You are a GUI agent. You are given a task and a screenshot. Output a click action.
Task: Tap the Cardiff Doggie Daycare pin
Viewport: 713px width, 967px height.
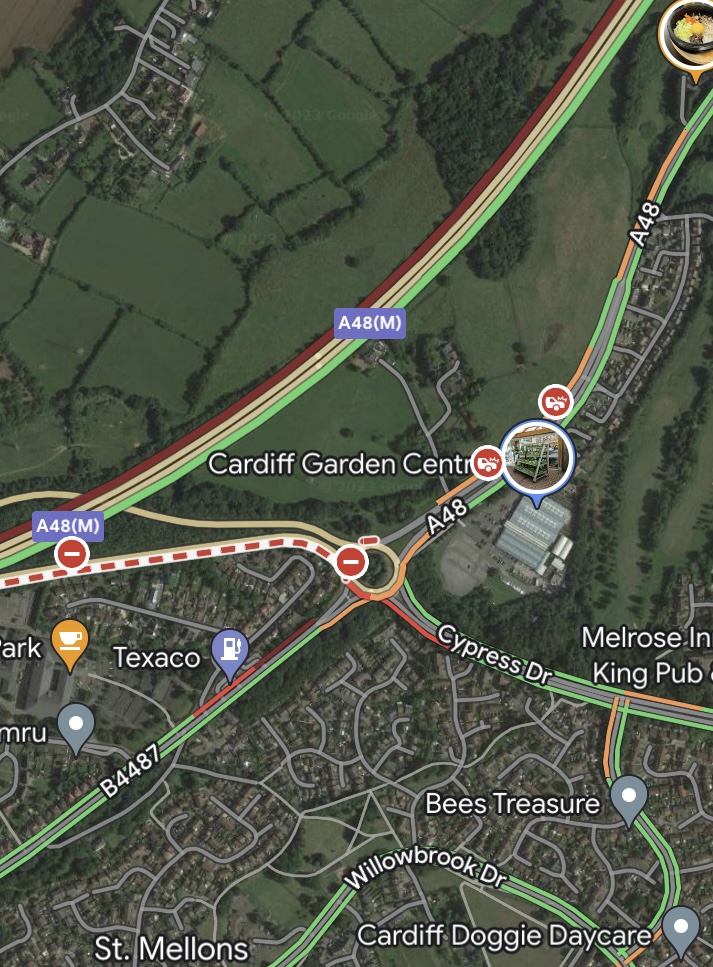tap(681, 931)
